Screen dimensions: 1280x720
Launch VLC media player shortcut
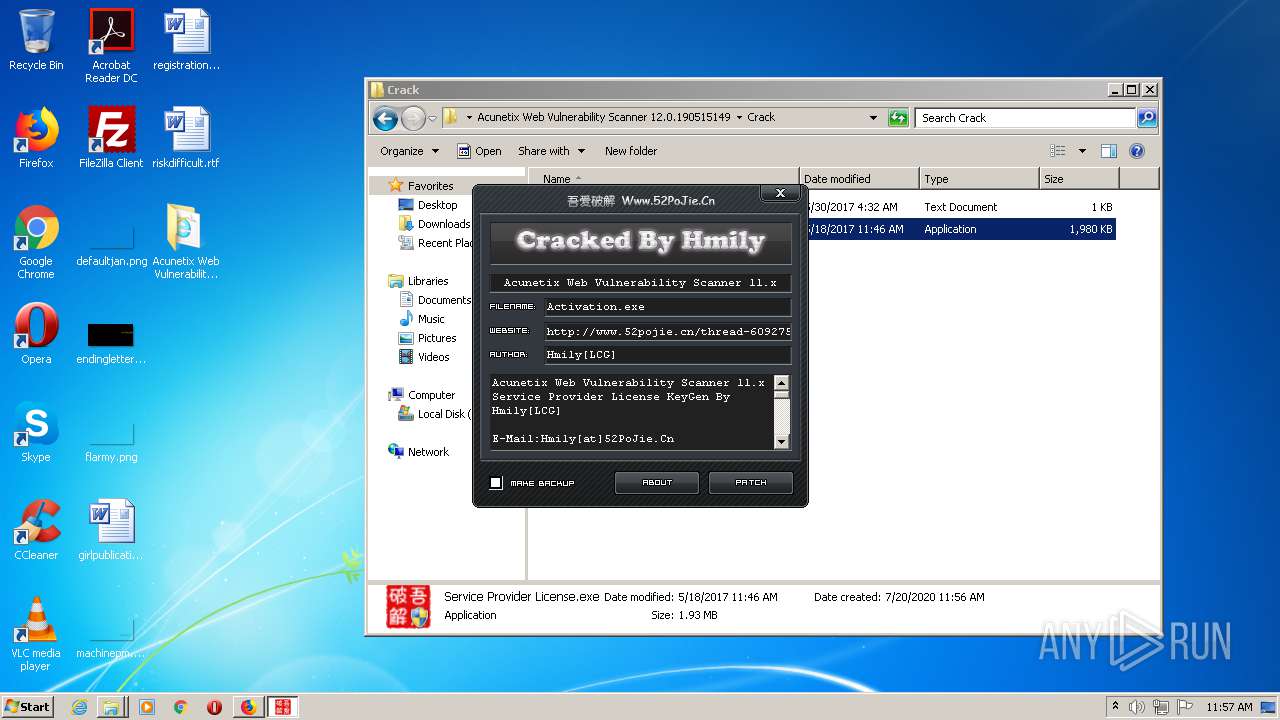36,634
